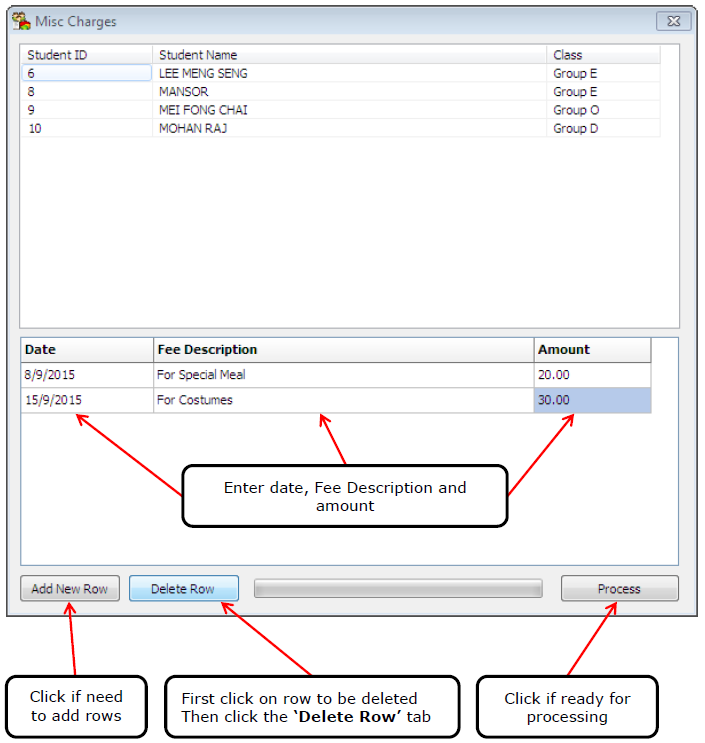Click the progress bar next to Delete Row

[x=398, y=589]
